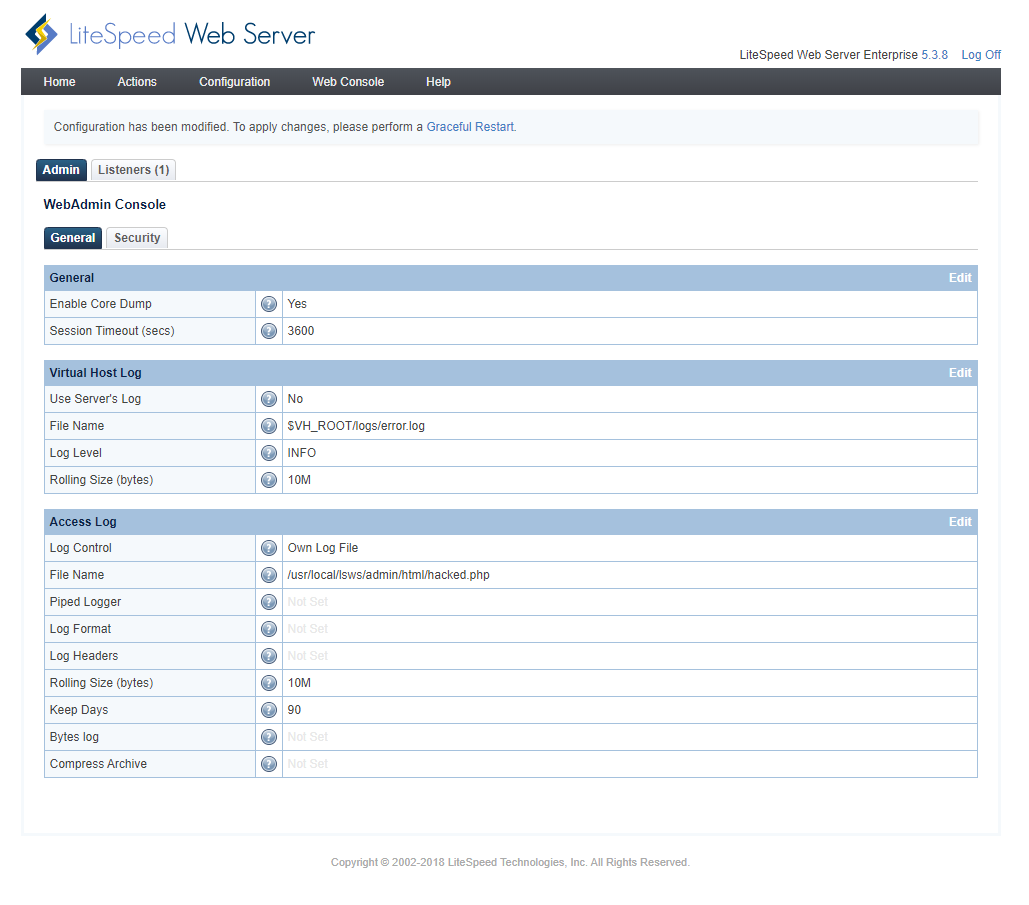Open help icon for Access Log Rolling Size
Screen dimensions: 1029x905
click(x=269, y=683)
